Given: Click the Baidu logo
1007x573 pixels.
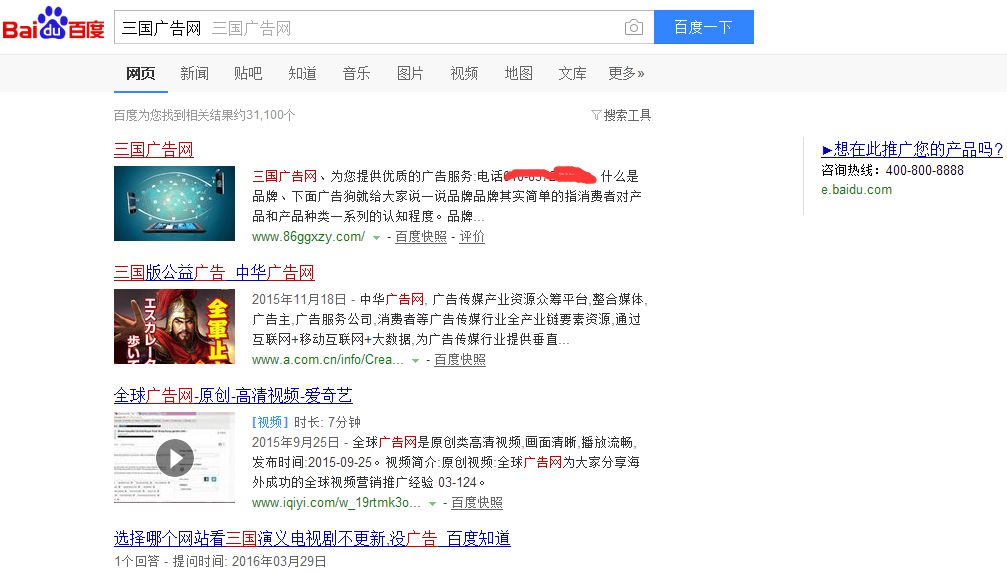Looking at the screenshot, I should 53,23.
